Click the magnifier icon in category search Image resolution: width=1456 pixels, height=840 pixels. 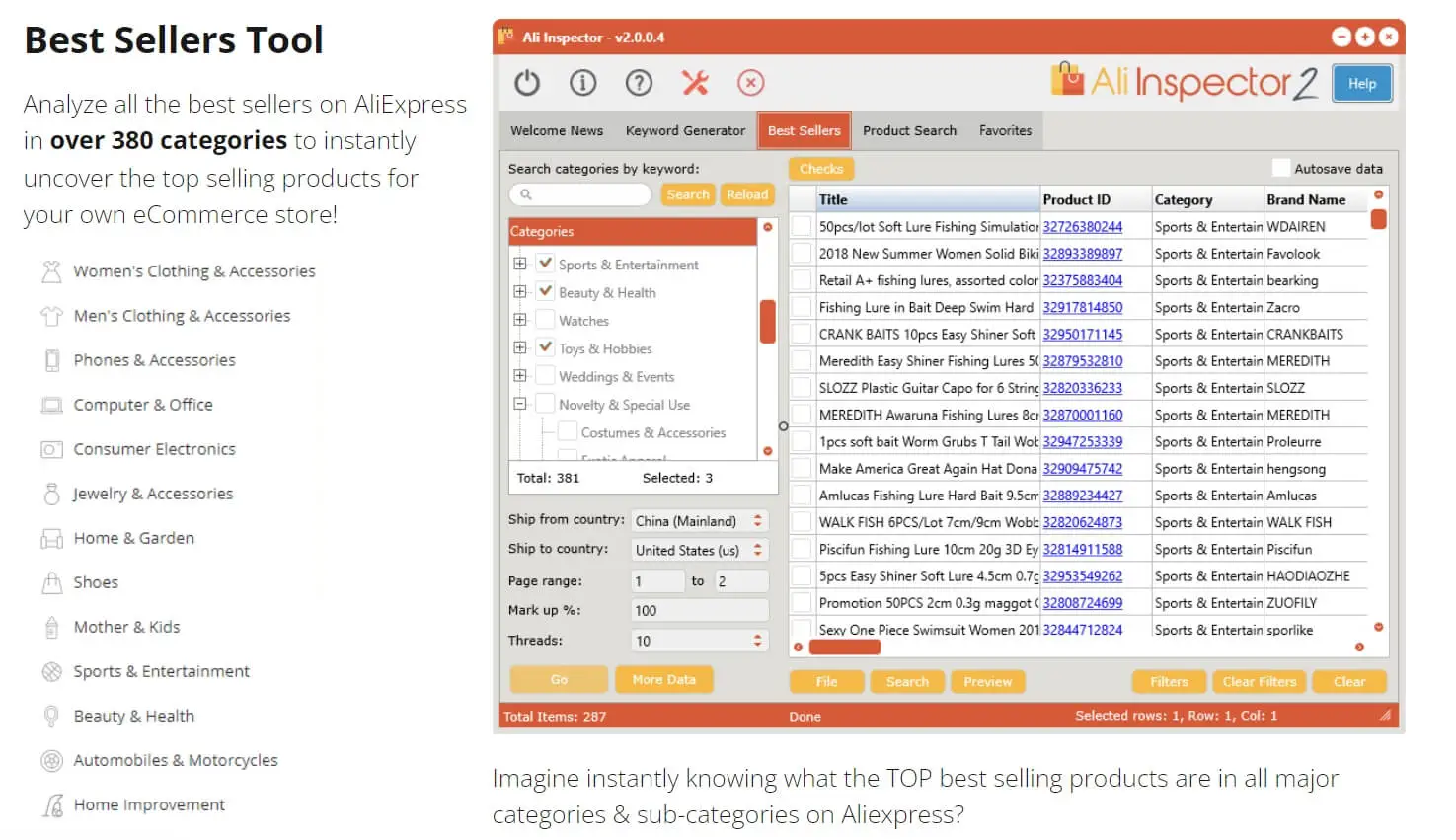(x=526, y=195)
